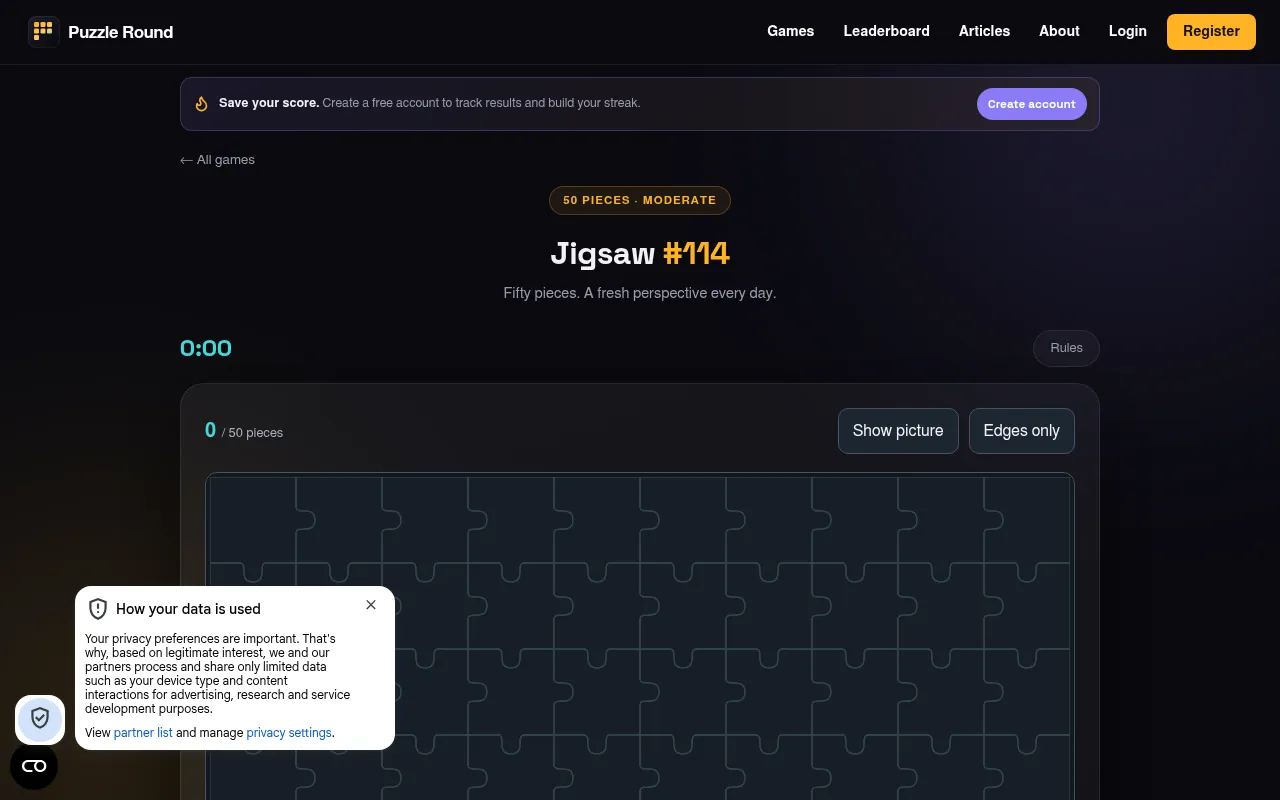This screenshot has width=1280, height=800.
Task: Open the Games menu
Action: click(791, 31)
